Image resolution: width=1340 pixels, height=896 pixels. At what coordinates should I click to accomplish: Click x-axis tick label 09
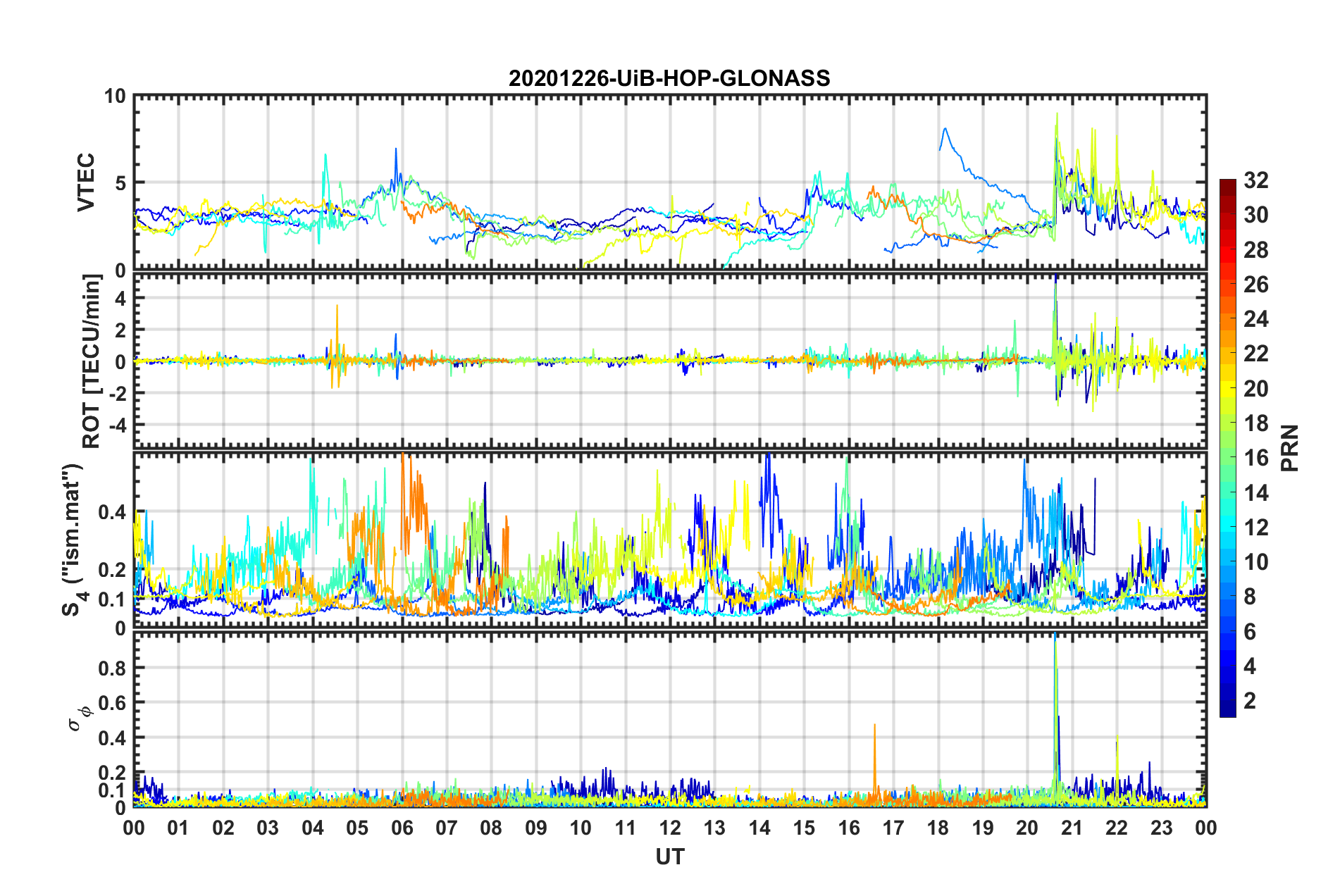tap(535, 828)
